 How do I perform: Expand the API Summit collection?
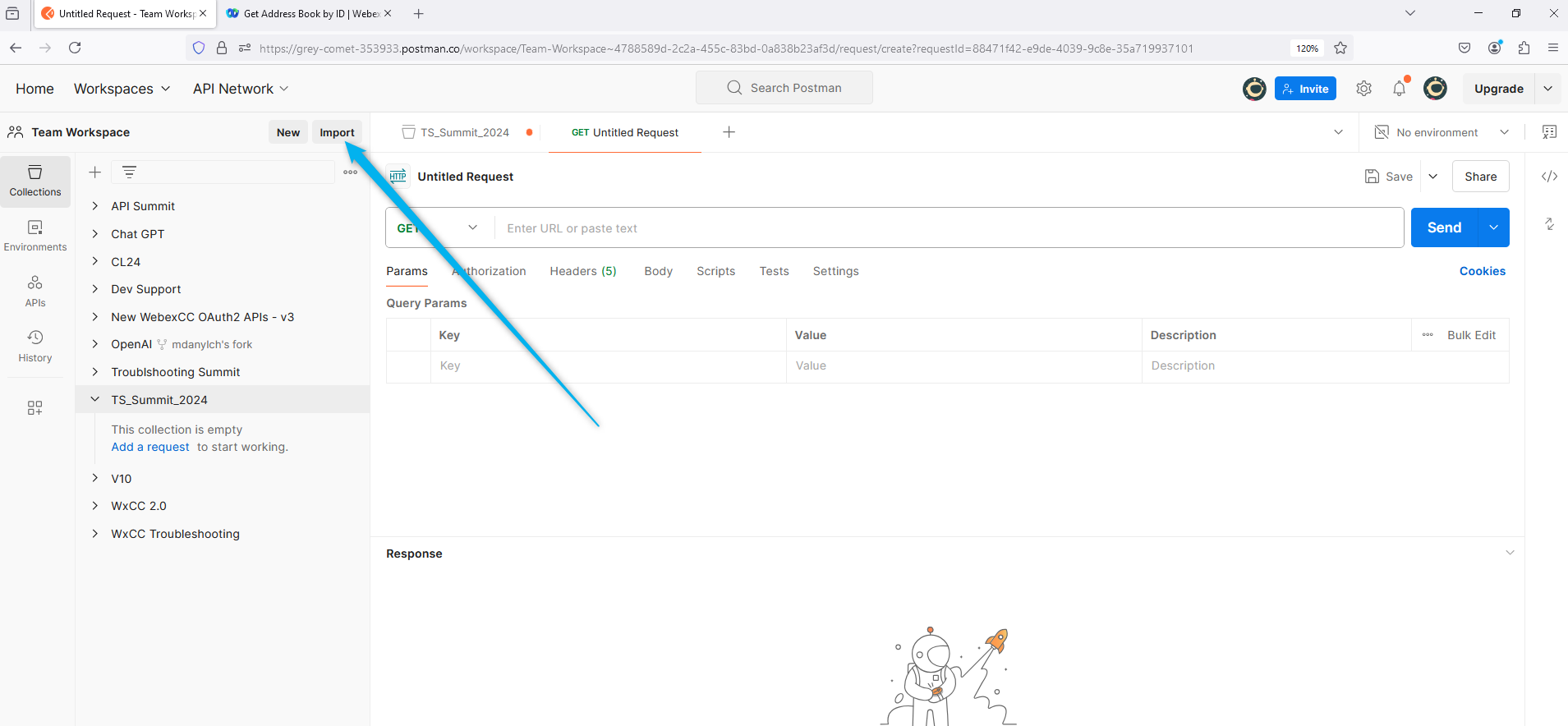[x=95, y=206]
